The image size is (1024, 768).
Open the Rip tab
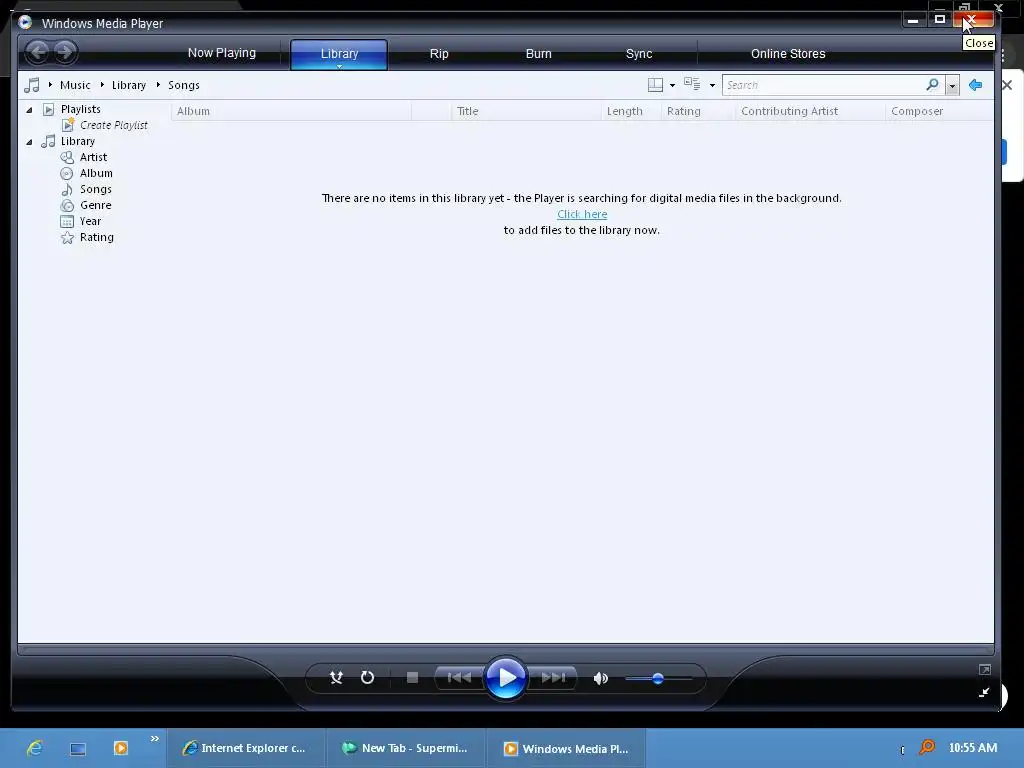coord(439,54)
